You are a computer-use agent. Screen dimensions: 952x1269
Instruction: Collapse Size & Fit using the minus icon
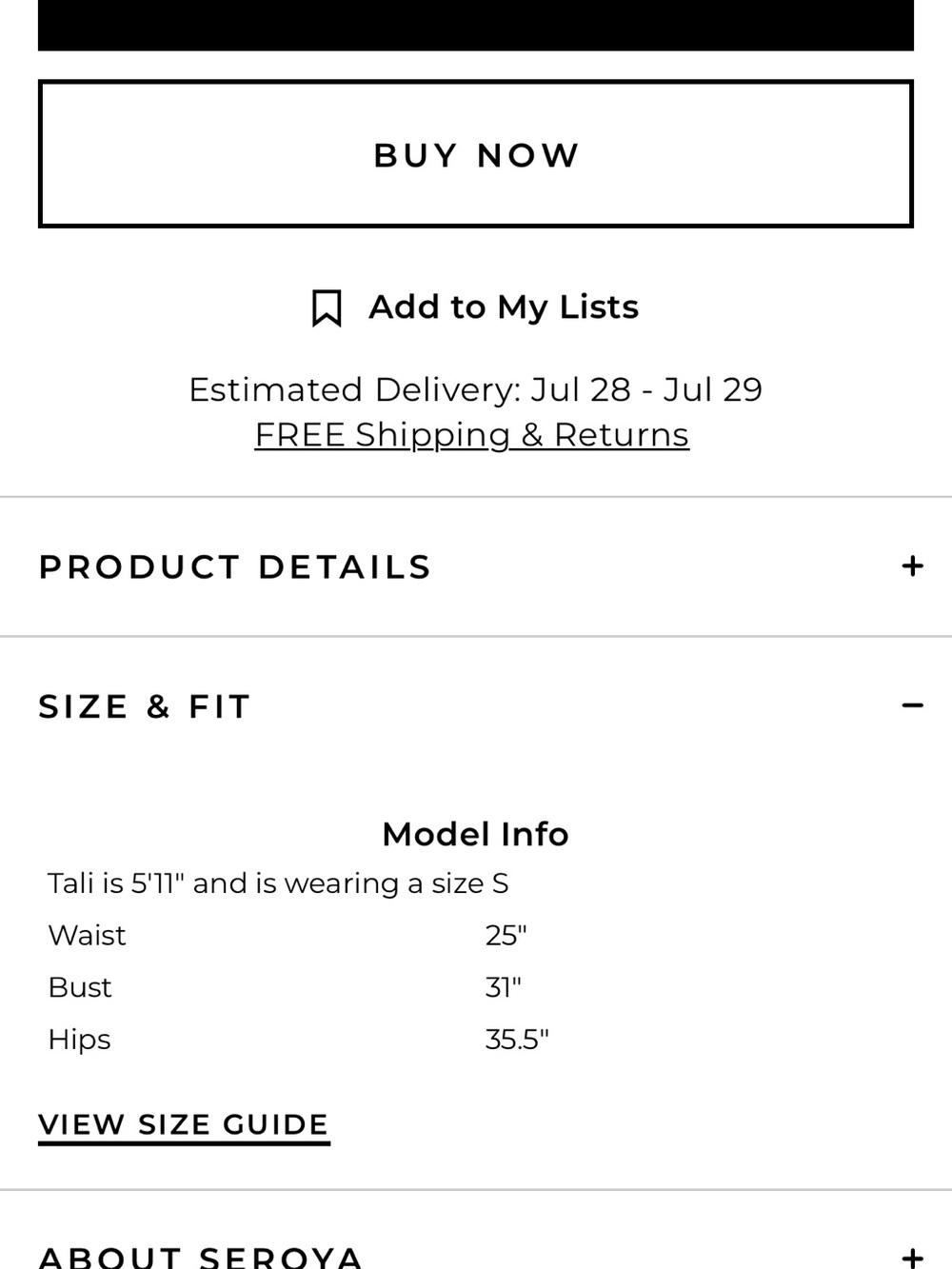tap(912, 705)
